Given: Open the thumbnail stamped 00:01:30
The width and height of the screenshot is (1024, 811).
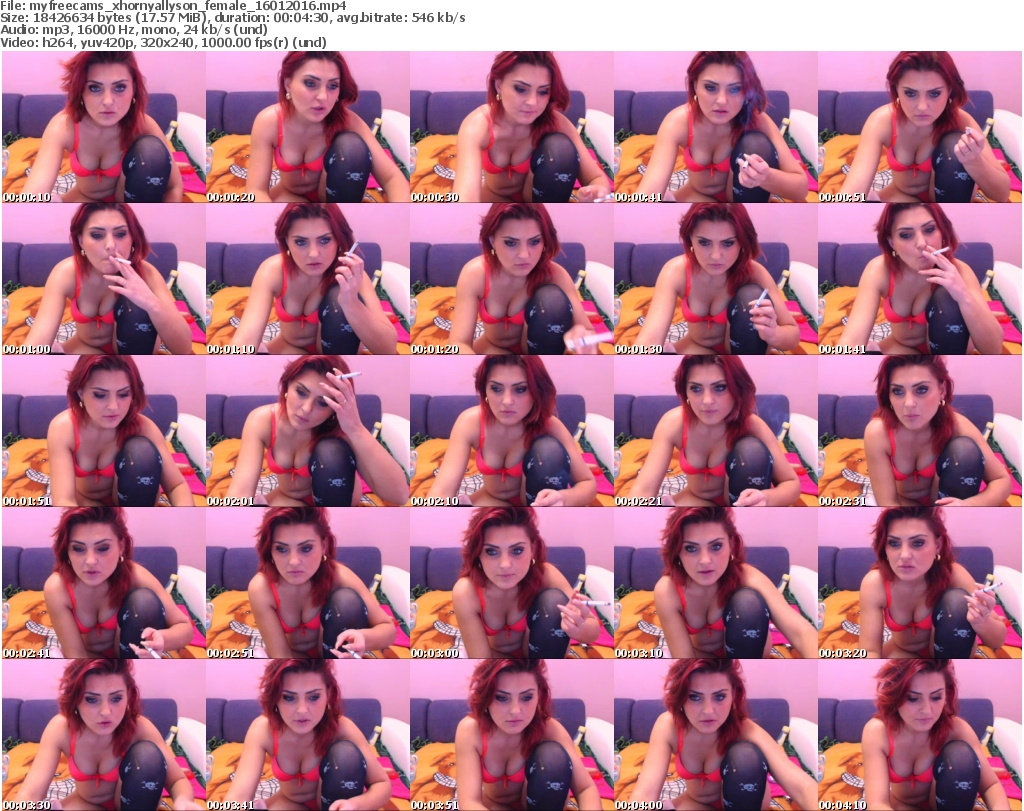Looking at the screenshot, I should (x=716, y=279).
